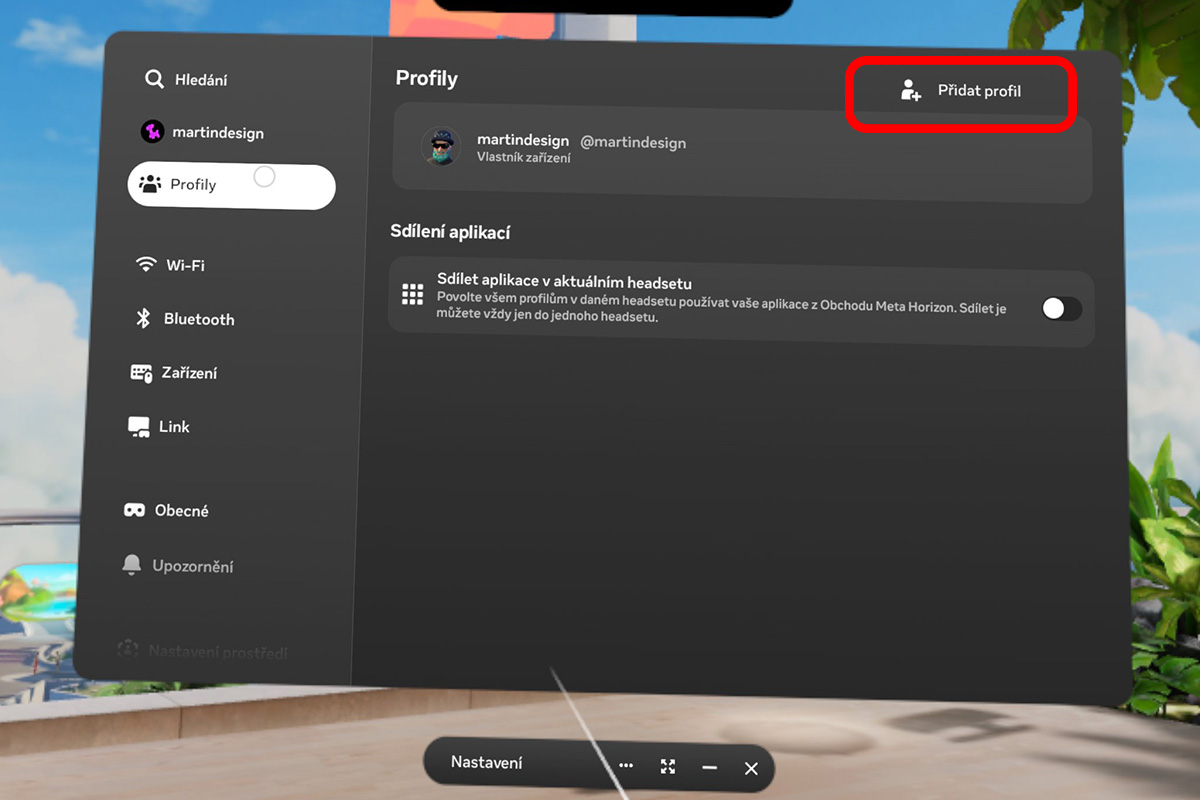Viewport: 1200px width, 800px height.
Task: Open the martindesign owner profile row
Action: [x=740, y=148]
